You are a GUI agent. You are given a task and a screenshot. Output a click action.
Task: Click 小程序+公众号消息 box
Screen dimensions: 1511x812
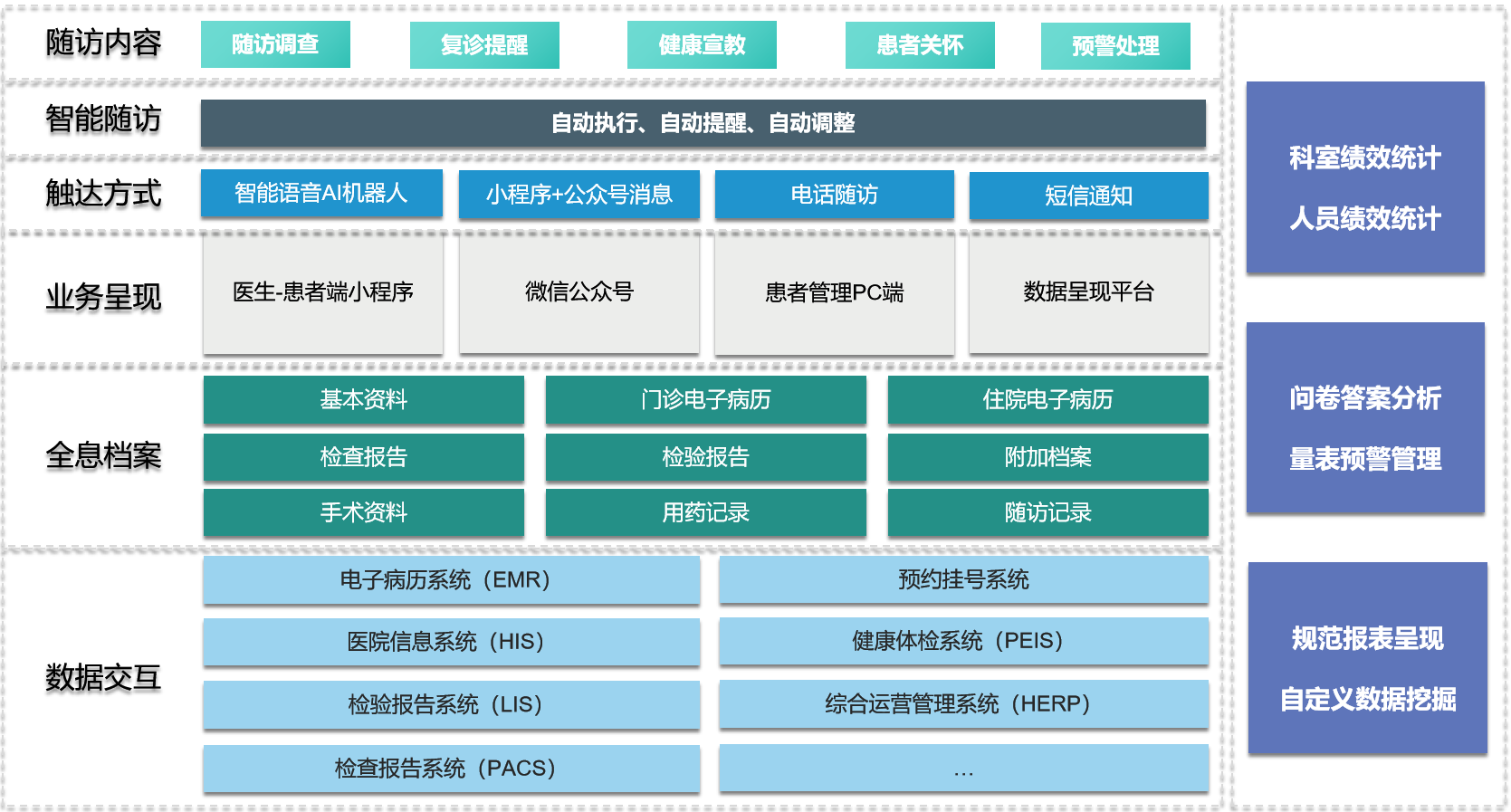pos(579,195)
